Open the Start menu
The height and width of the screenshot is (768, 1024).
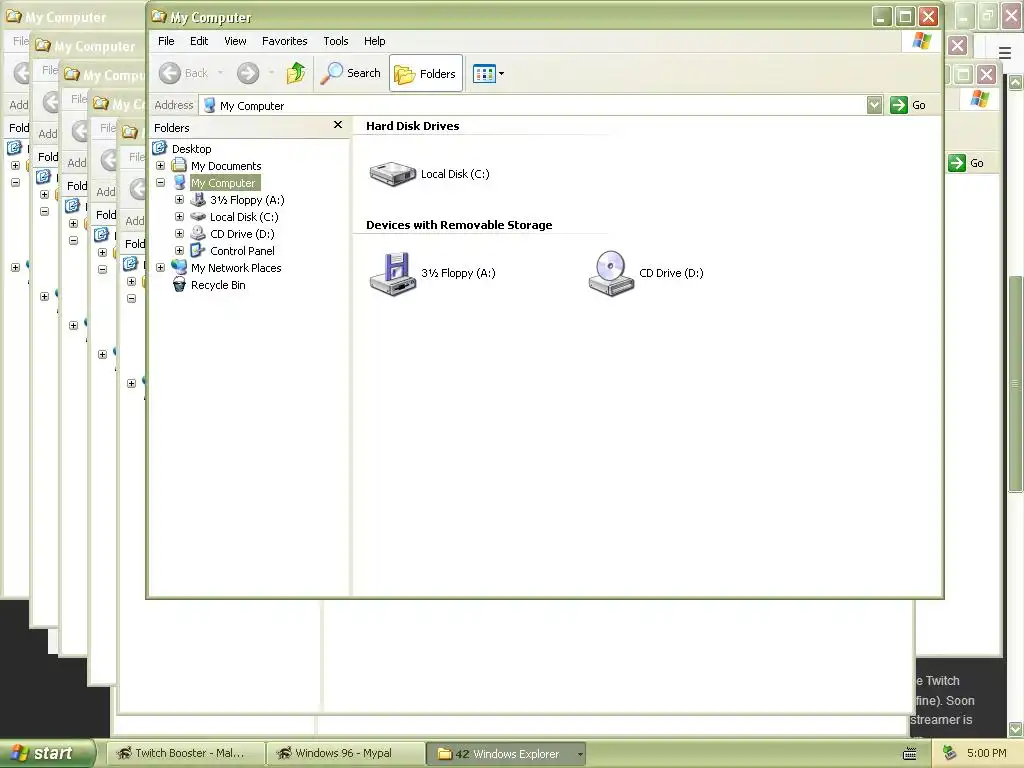pos(47,753)
